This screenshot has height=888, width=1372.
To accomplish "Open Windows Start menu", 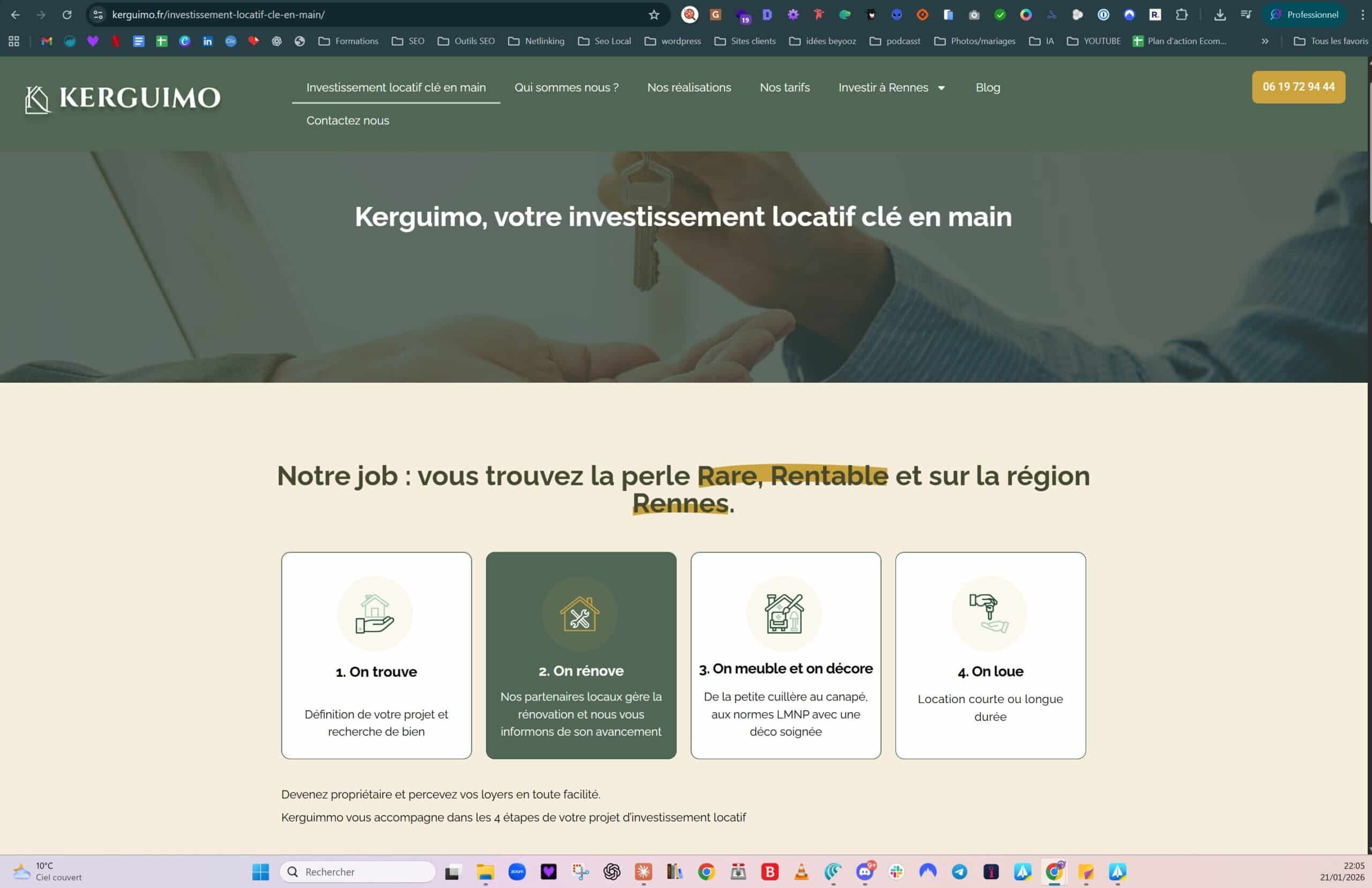I will [x=260, y=871].
